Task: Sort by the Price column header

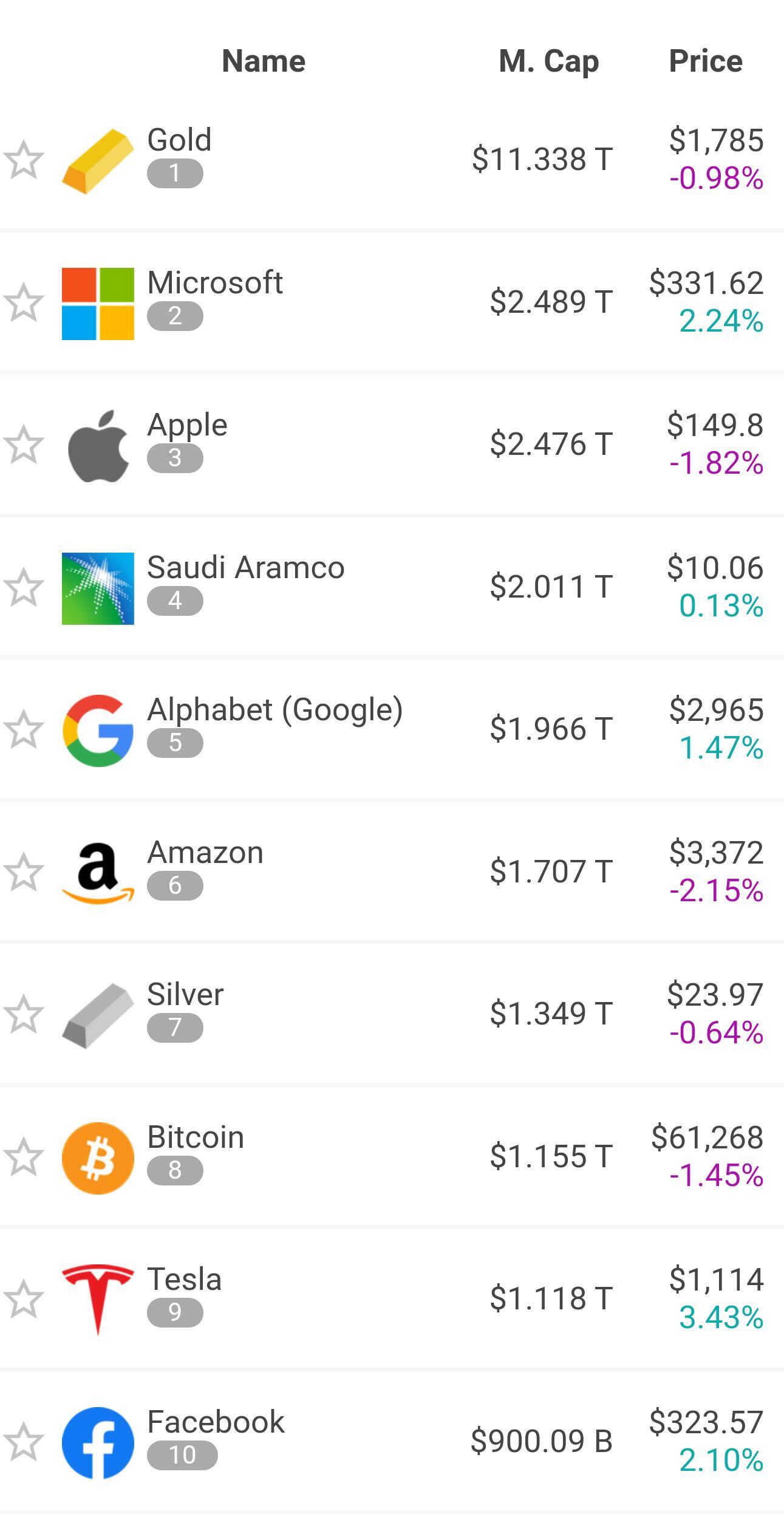Action: 705,61
